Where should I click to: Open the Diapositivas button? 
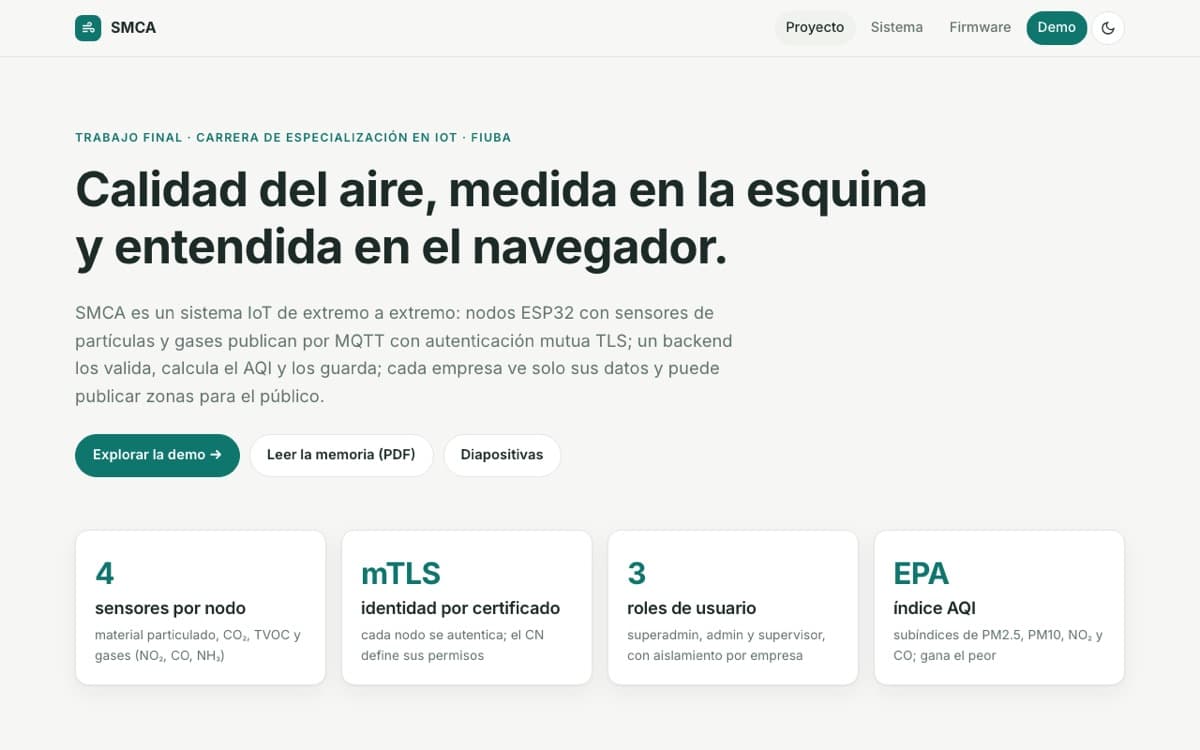point(502,455)
